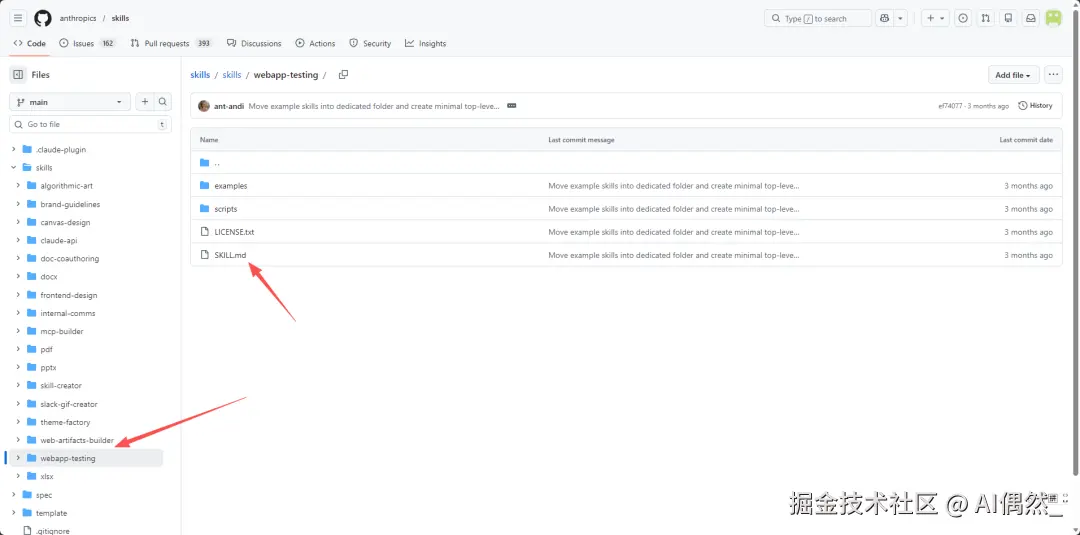This screenshot has height=535, width=1080.
Task: Expand the xlsx folder
Action: click(19, 476)
